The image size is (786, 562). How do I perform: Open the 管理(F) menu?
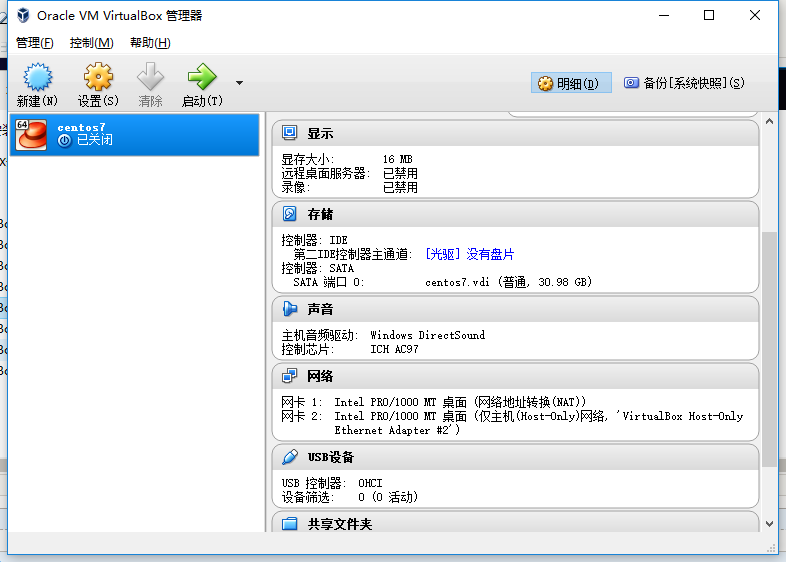[x=35, y=43]
